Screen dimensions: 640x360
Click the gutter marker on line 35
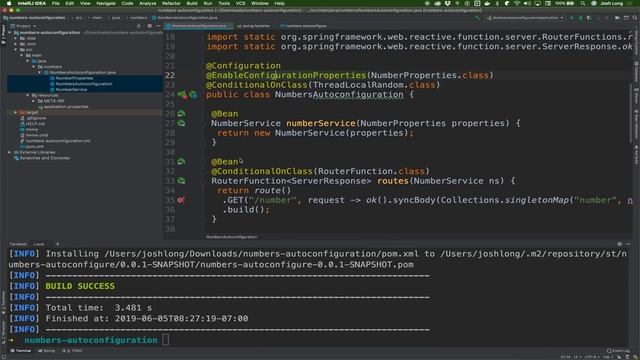pyautogui.click(x=181, y=200)
